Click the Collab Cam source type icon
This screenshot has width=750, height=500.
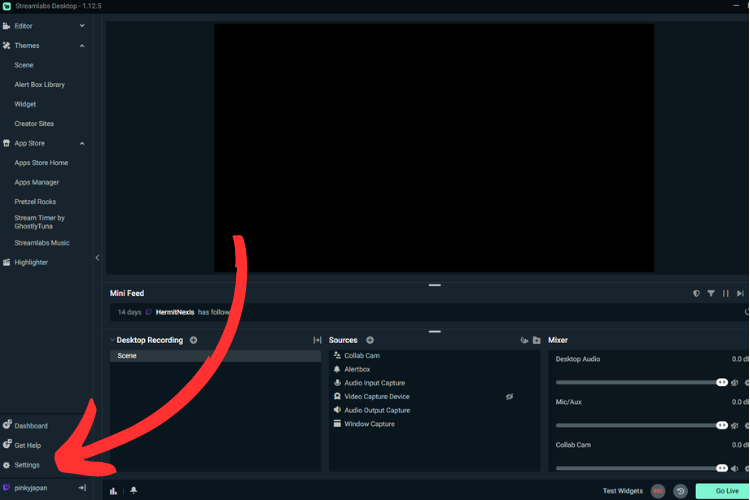coord(337,355)
